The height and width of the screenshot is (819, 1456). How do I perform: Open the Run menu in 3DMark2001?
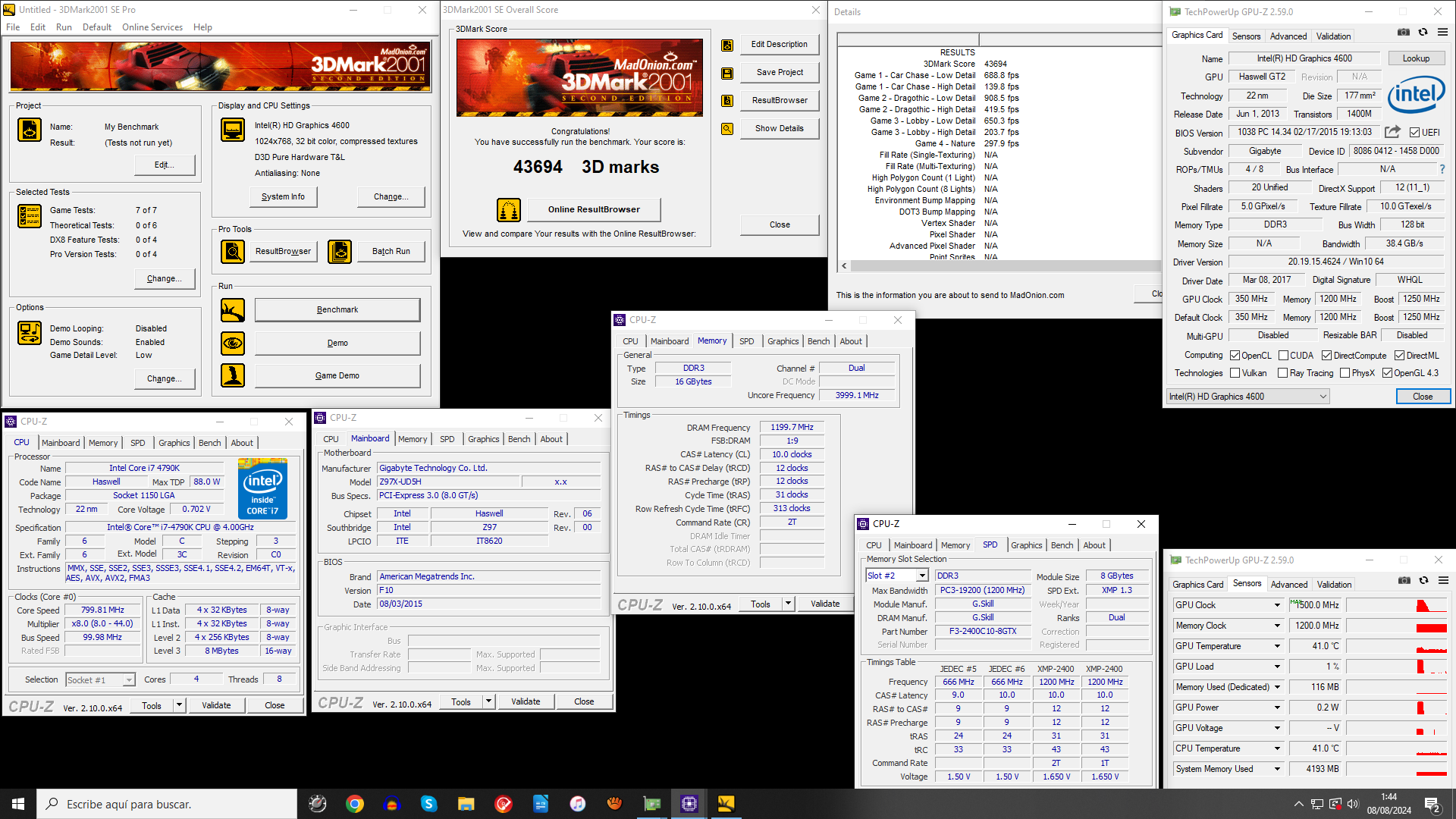click(x=64, y=27)
